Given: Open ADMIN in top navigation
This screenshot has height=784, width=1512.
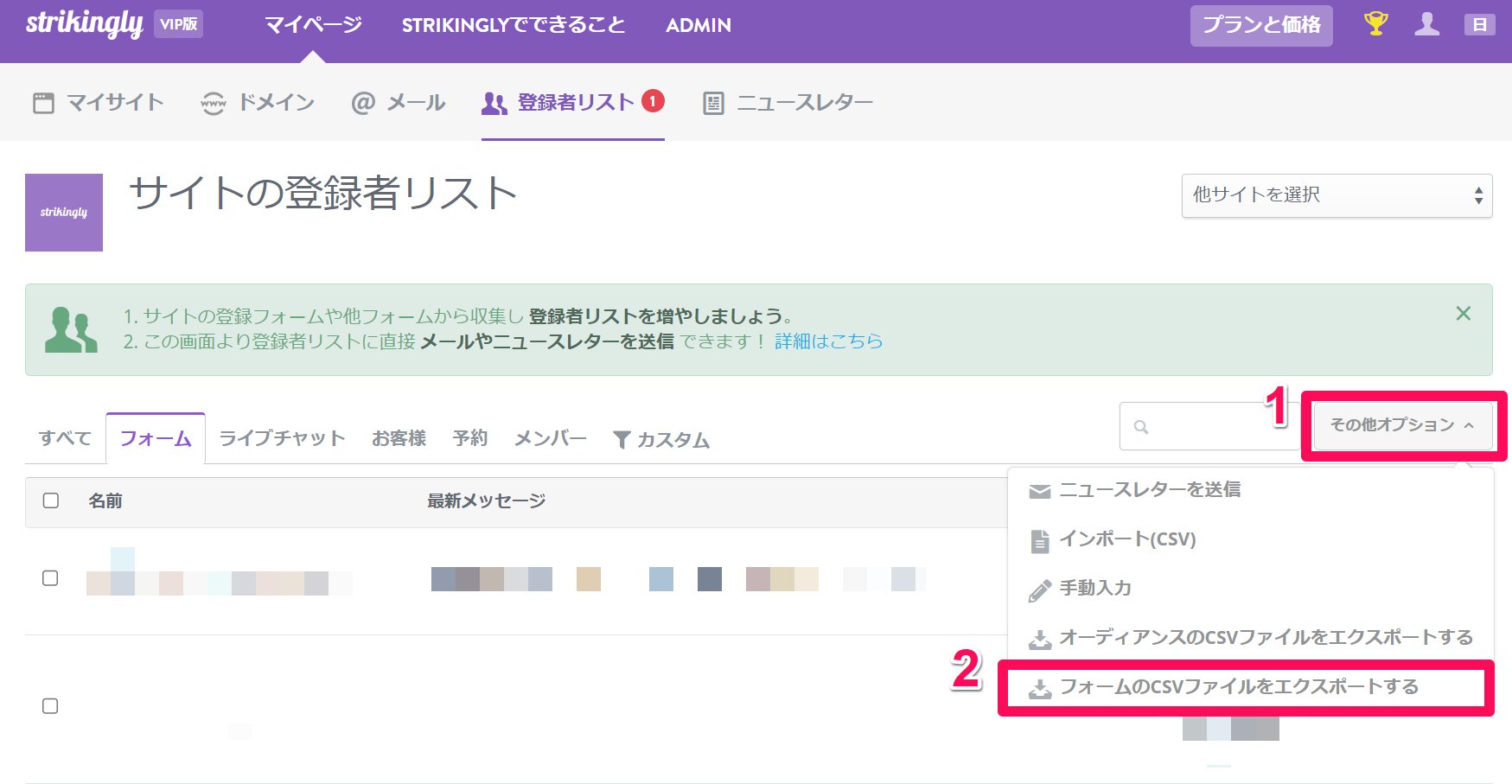Looking at the screenshot, I should [699, 25].
